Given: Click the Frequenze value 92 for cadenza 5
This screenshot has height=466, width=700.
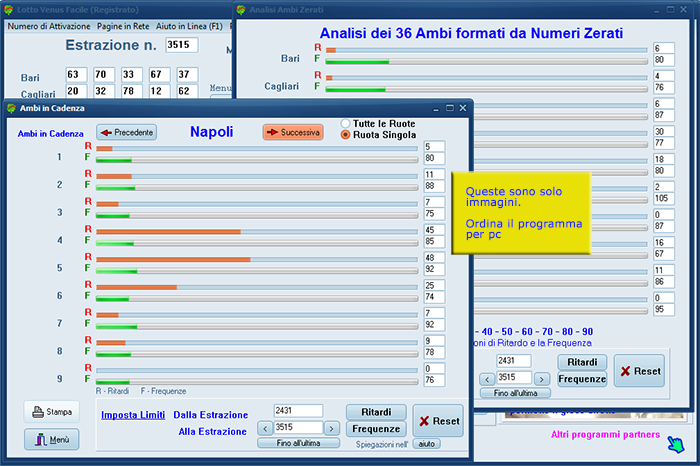Looking at the screenshot, I should (434, 269).
